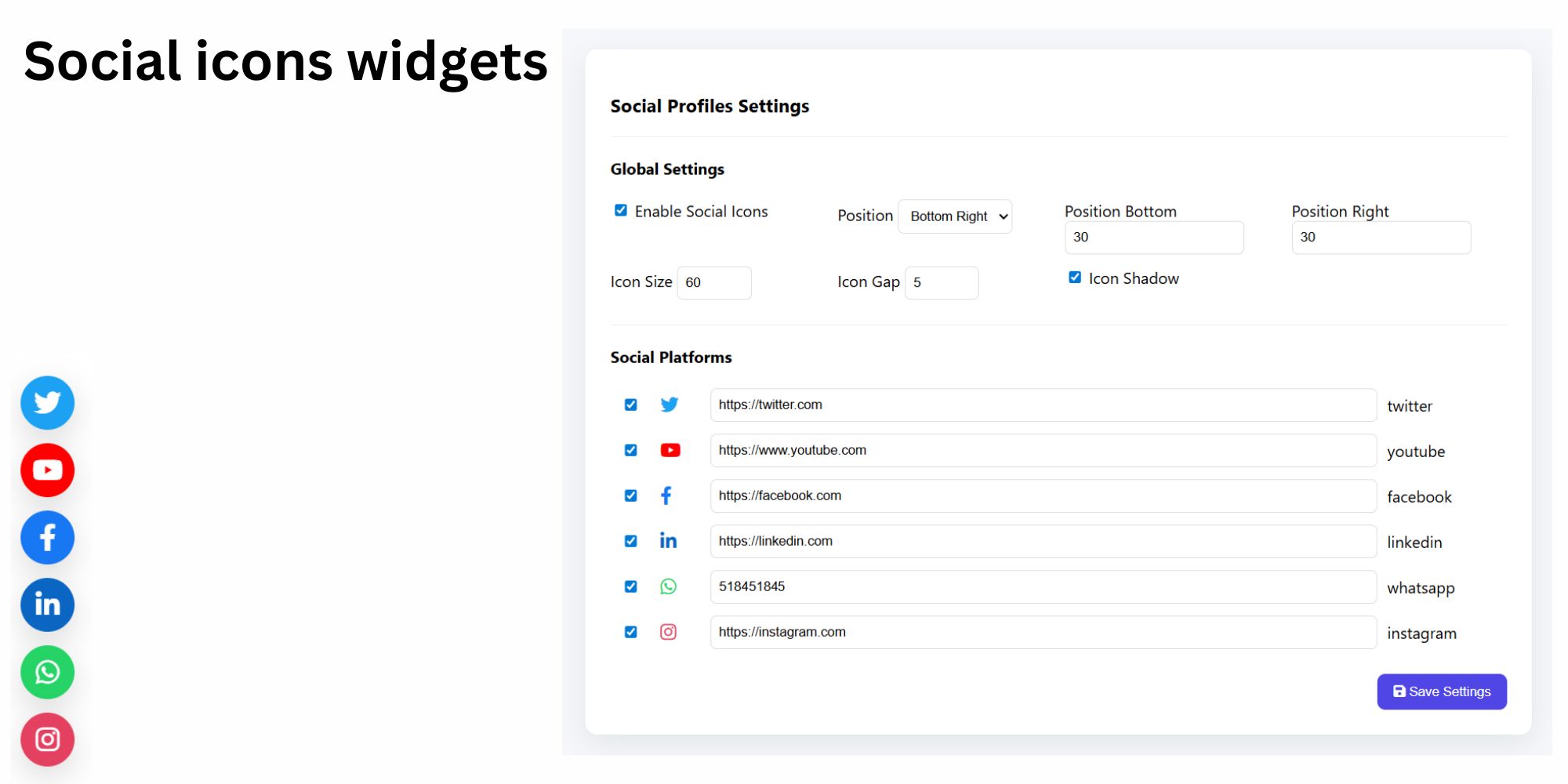Click the 'Icon Size' label

[x=641, y=282]
